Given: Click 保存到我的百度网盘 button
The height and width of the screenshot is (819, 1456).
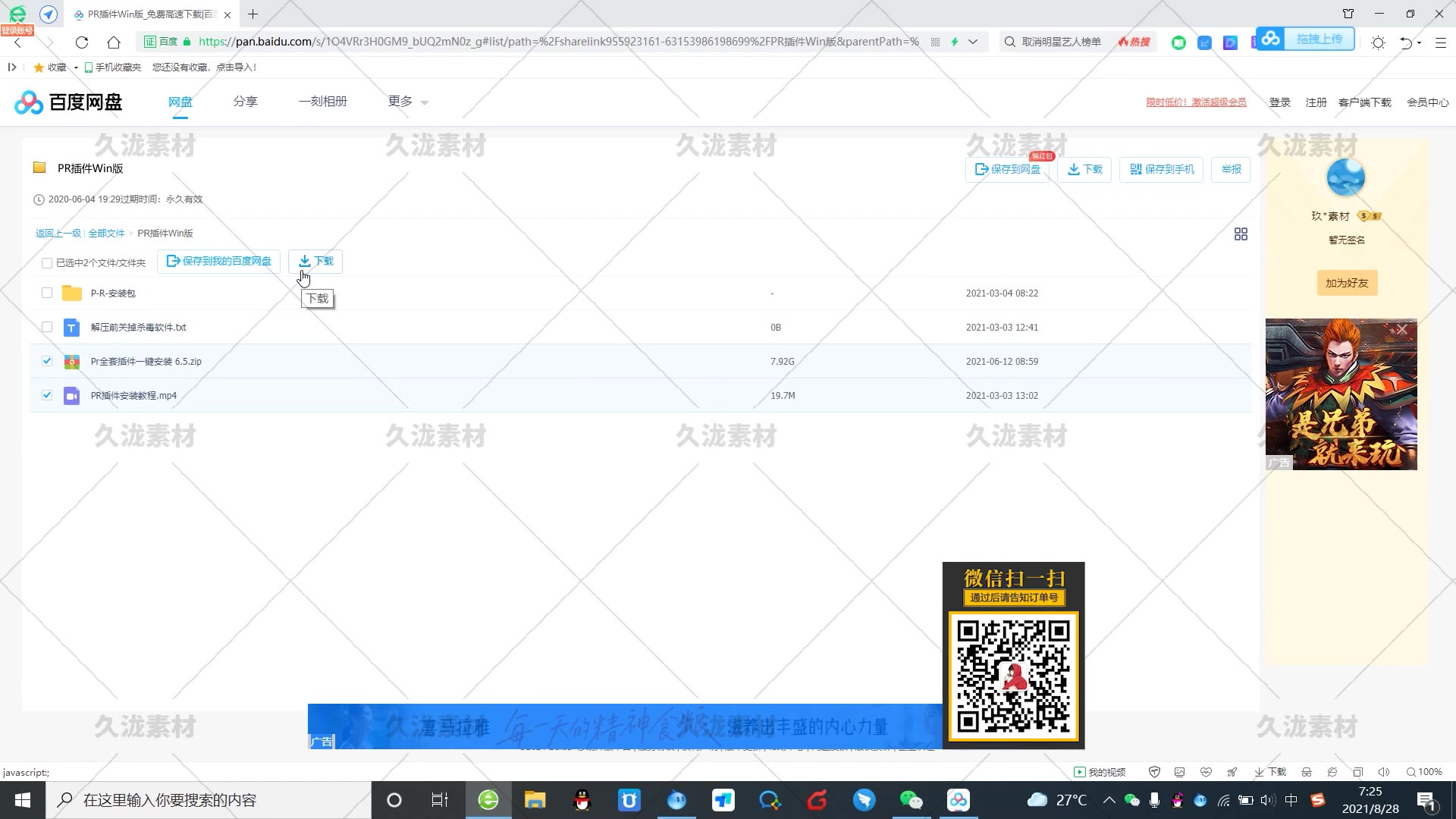Looking at the screenshot, I should pos(219,261).
